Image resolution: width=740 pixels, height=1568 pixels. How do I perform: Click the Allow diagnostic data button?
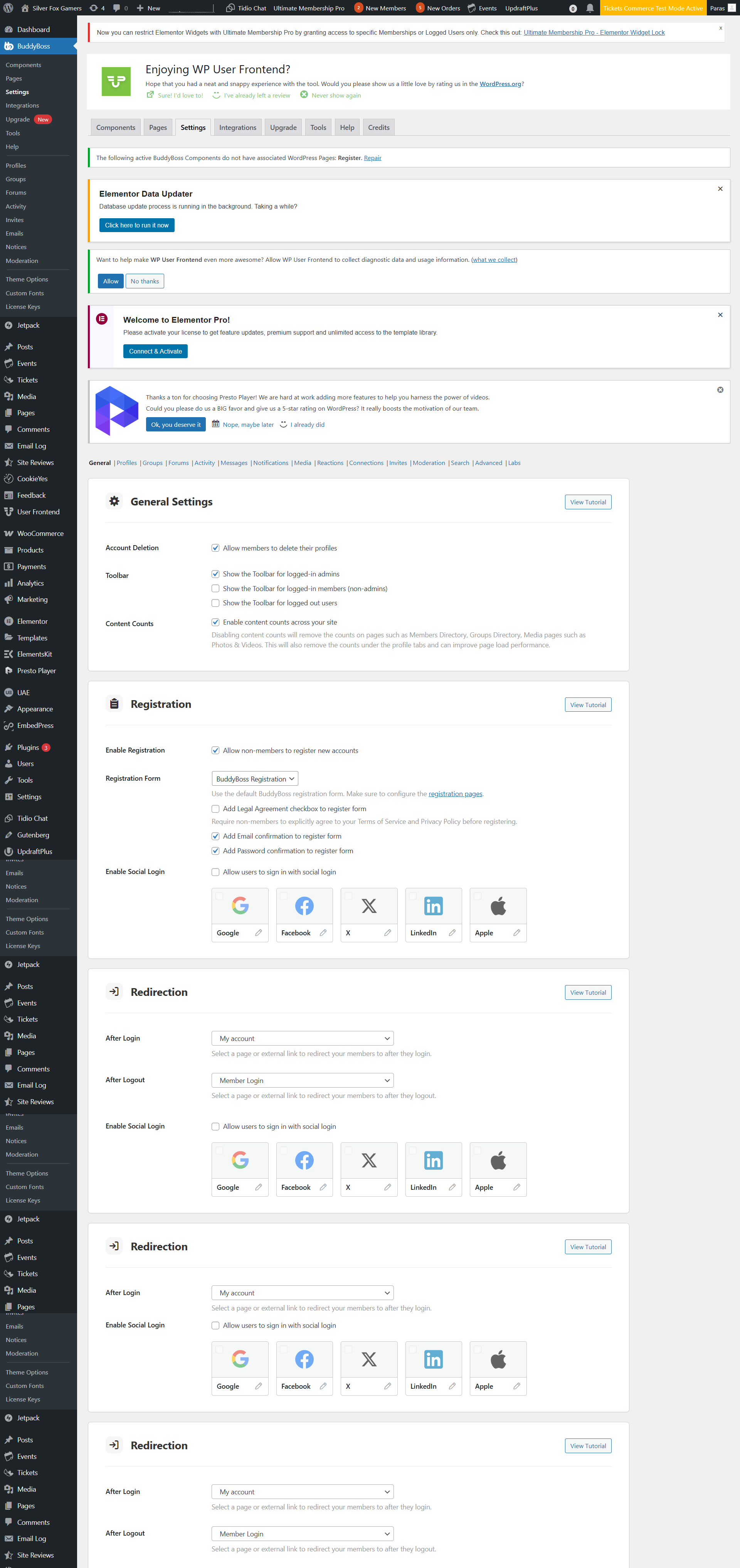coord(111,281)
